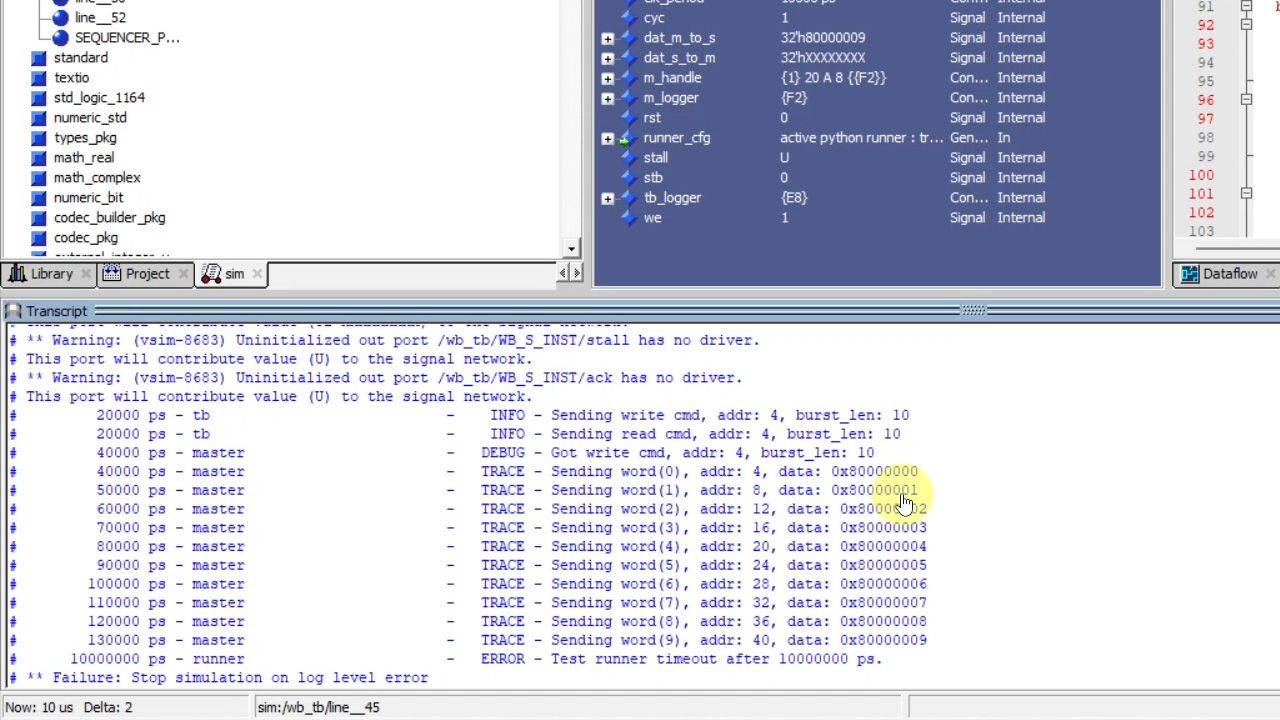Click the types_pkg package icon
The image size is (1280, 720).
coord(39,138)
